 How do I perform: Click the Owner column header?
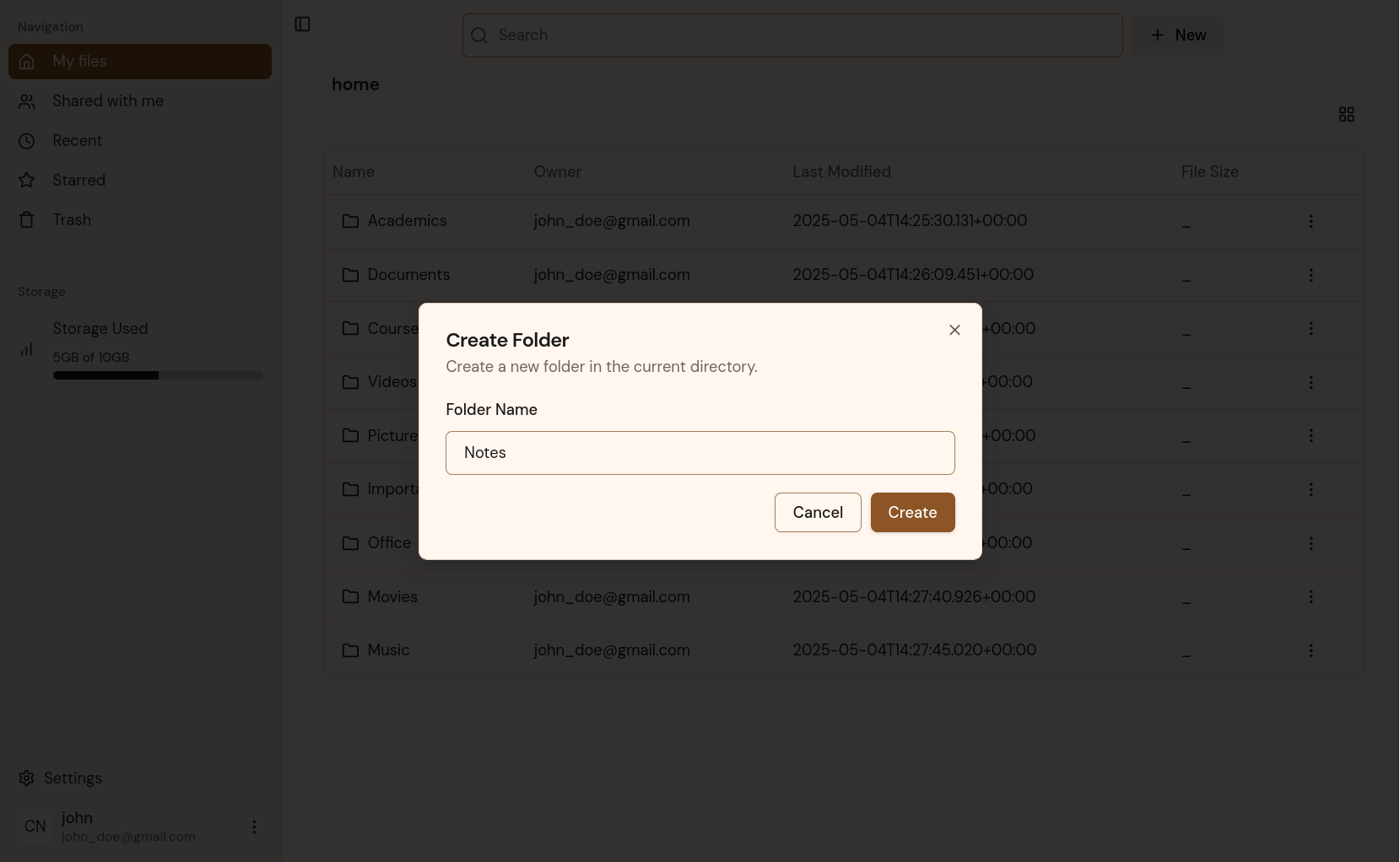point(557,172)
